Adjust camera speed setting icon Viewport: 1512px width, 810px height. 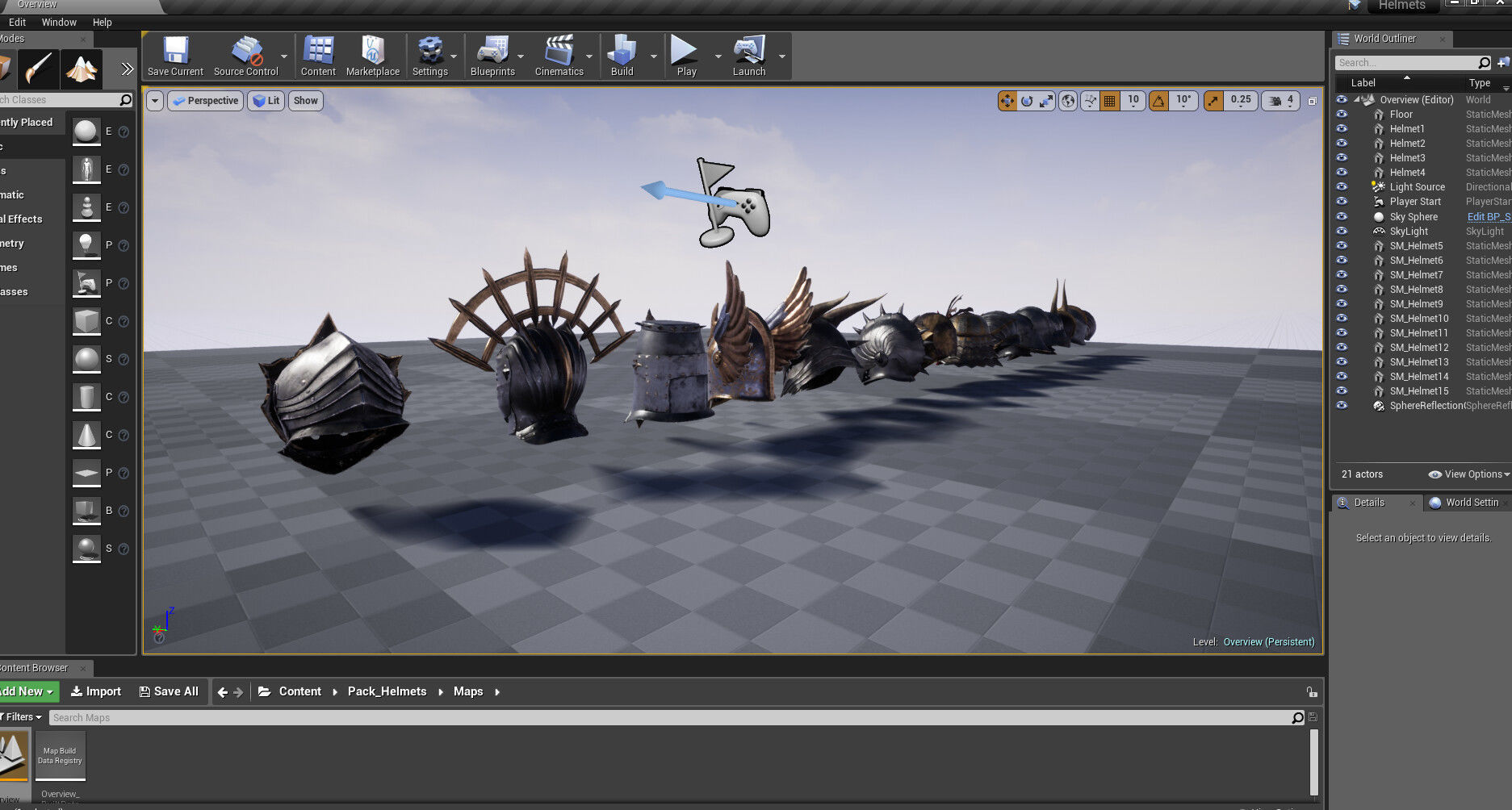1280,101
